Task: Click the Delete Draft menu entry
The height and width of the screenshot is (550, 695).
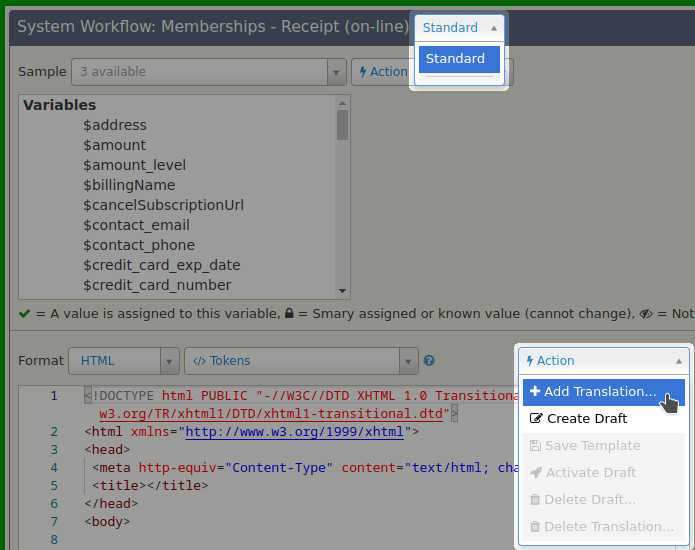Action: click(x=590, y=499)
